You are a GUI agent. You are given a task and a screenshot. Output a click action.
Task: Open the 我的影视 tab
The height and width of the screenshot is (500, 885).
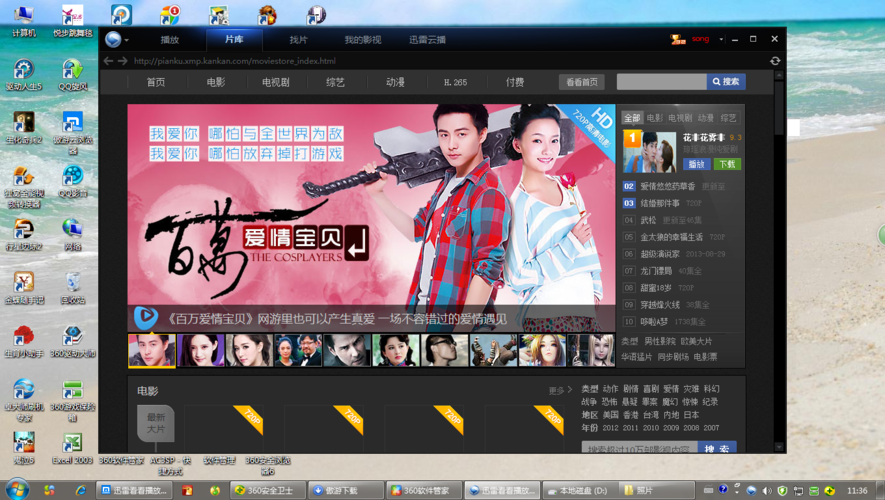pos(362,40)
